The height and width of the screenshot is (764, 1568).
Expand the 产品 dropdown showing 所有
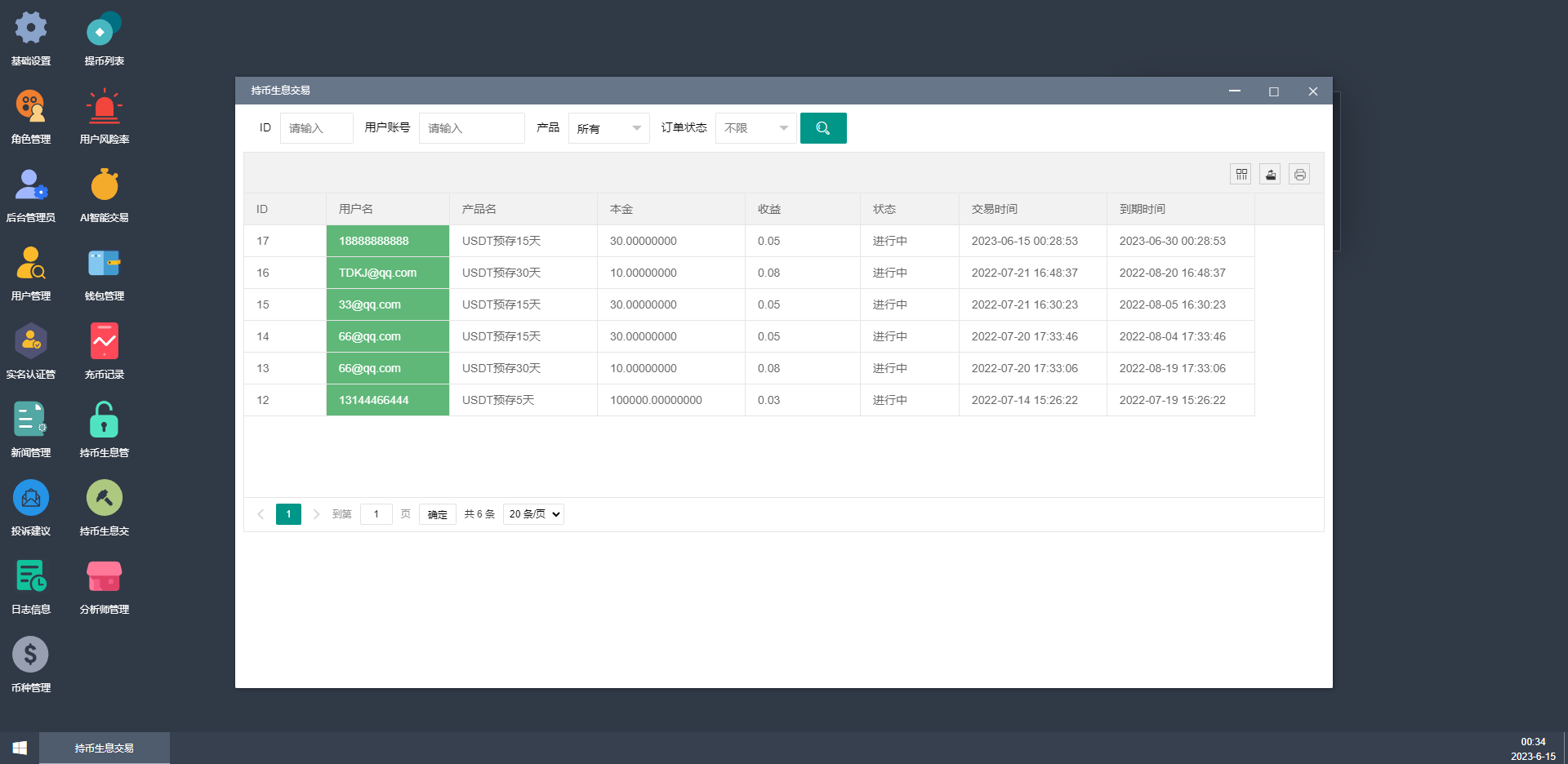pyautogui.click(x=608, y=128)
